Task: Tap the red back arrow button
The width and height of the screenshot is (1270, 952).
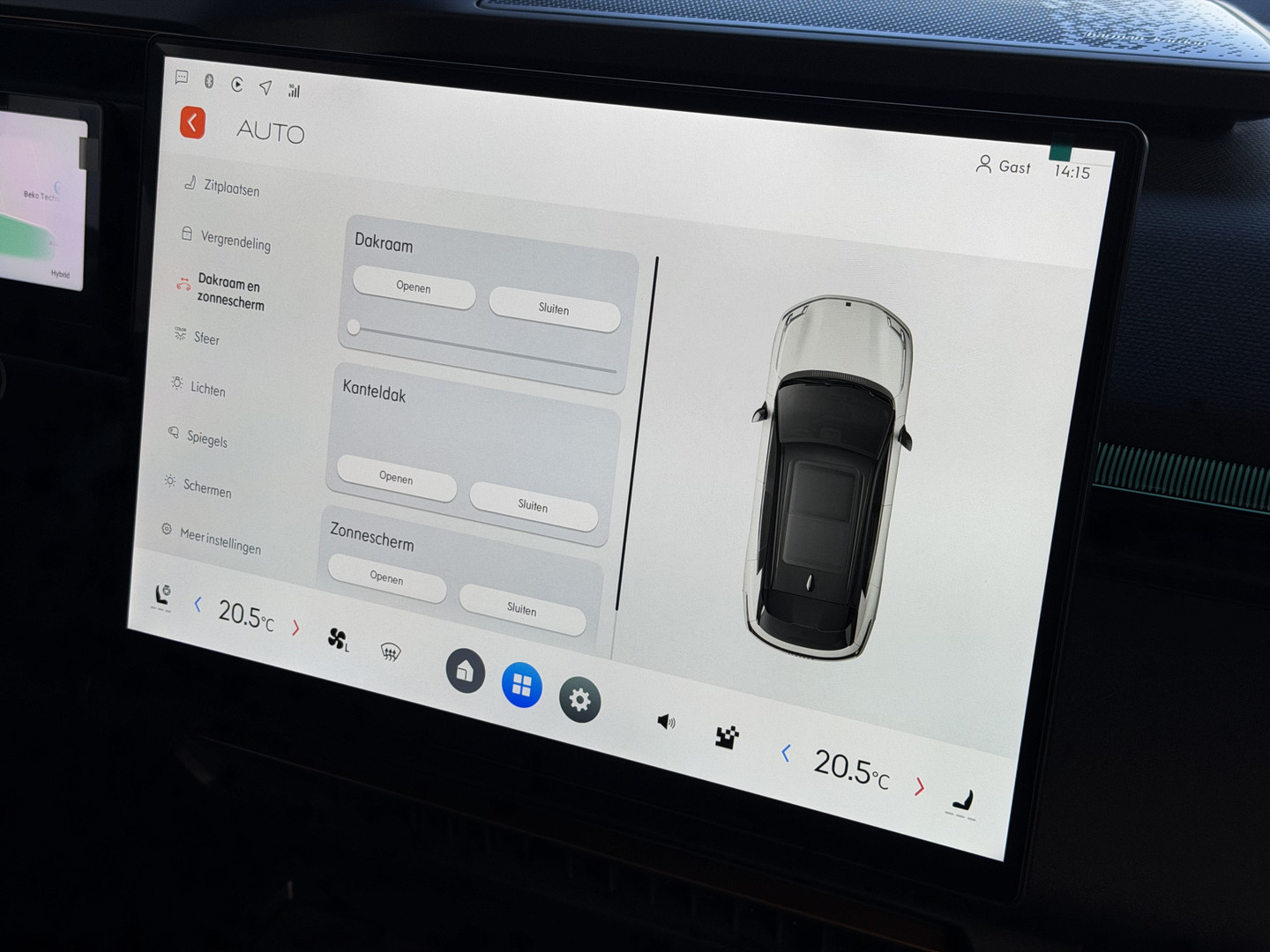Action: pos(192,123)
